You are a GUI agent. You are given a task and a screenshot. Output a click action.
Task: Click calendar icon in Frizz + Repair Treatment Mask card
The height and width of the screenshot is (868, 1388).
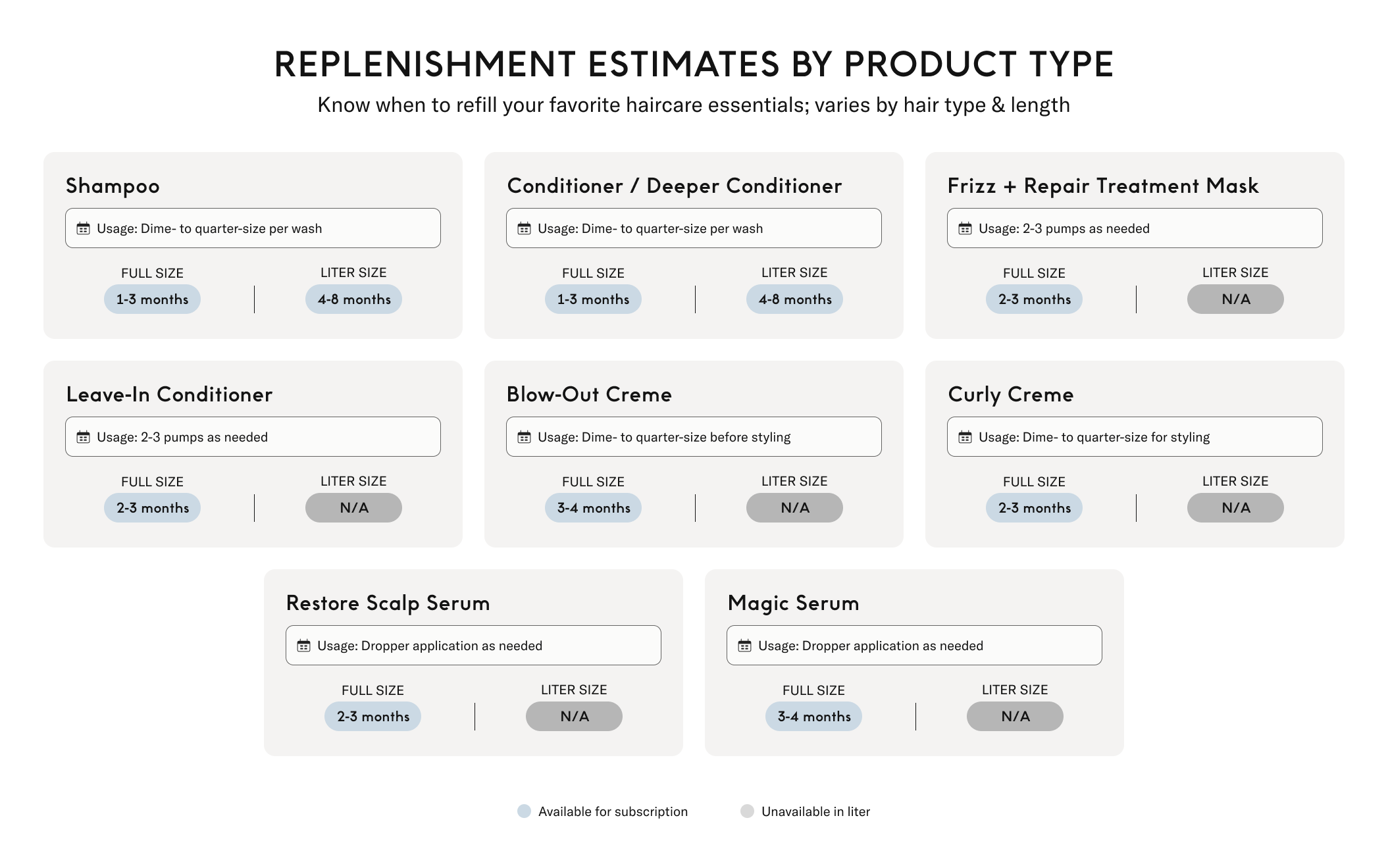(965, 228)
